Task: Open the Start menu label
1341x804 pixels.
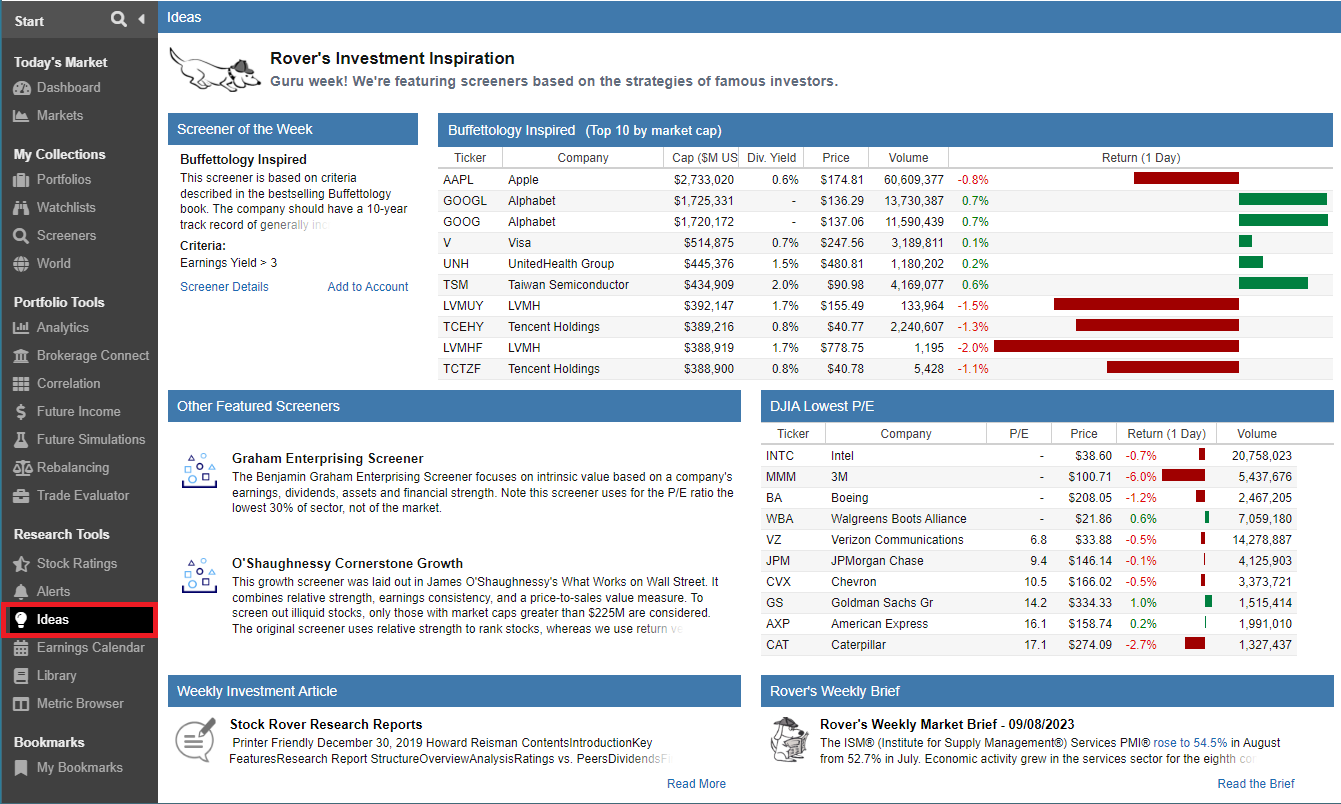Action: point(29,21)
